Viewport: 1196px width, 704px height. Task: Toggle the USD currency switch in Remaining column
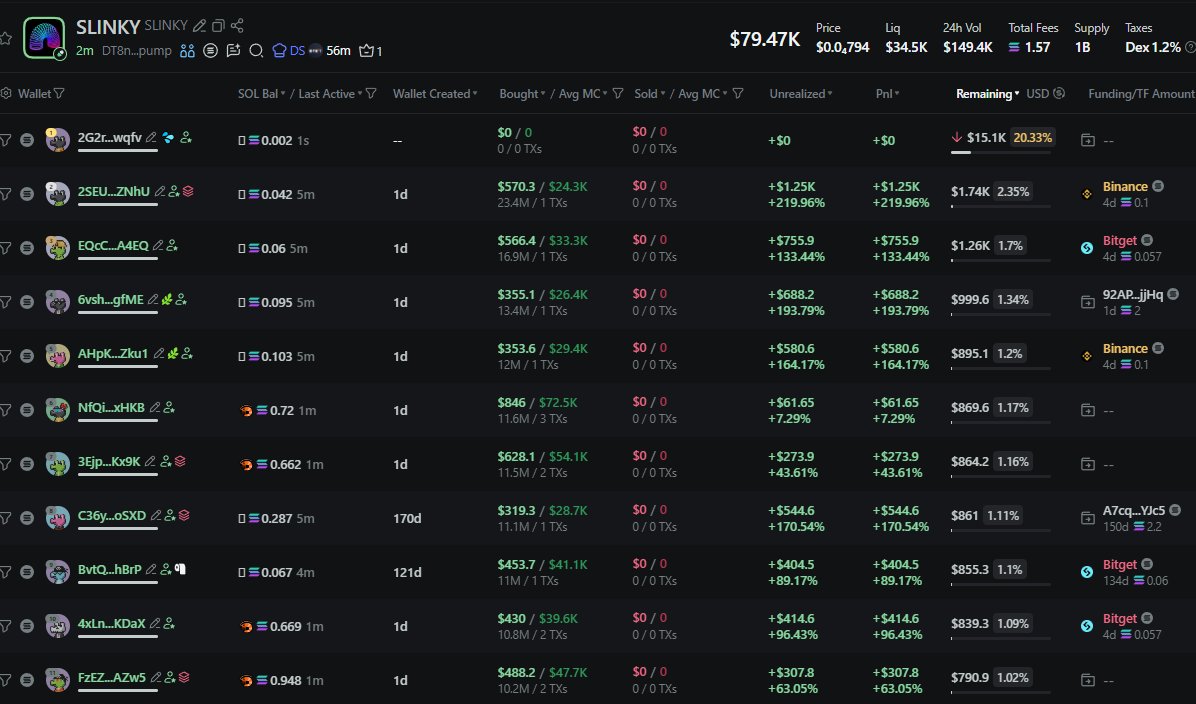click(1045, 94)
